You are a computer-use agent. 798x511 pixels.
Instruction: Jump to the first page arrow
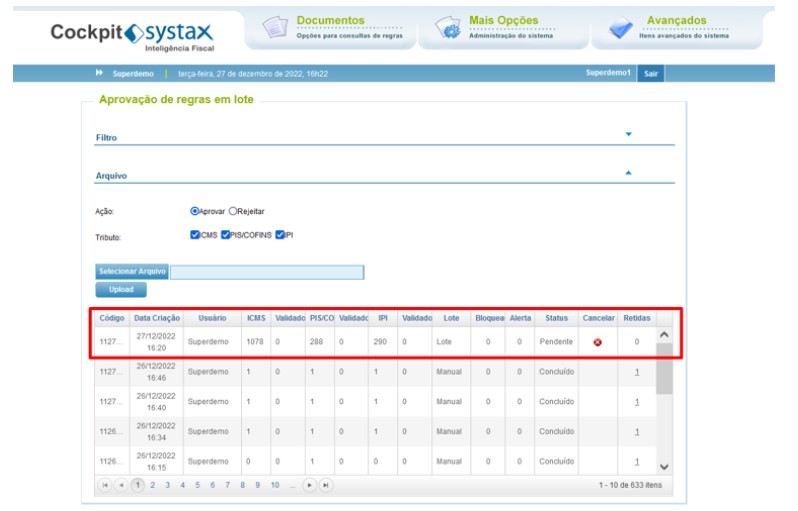(x=104, y=486)
